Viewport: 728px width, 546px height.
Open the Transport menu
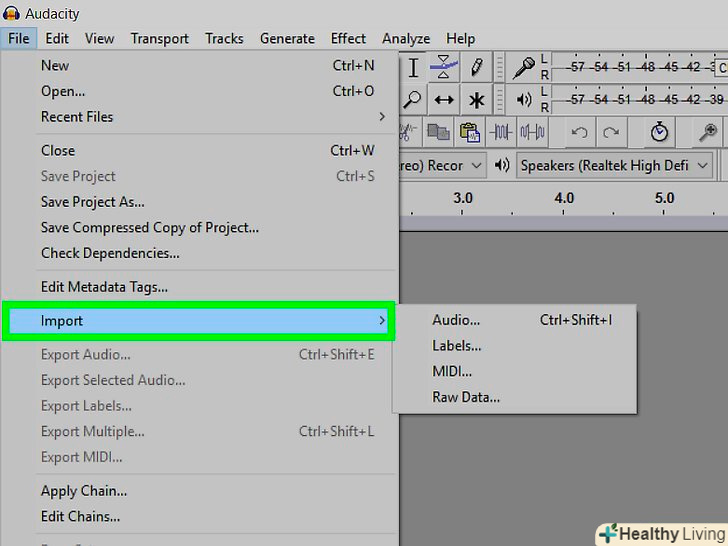(x=159, y=39)
